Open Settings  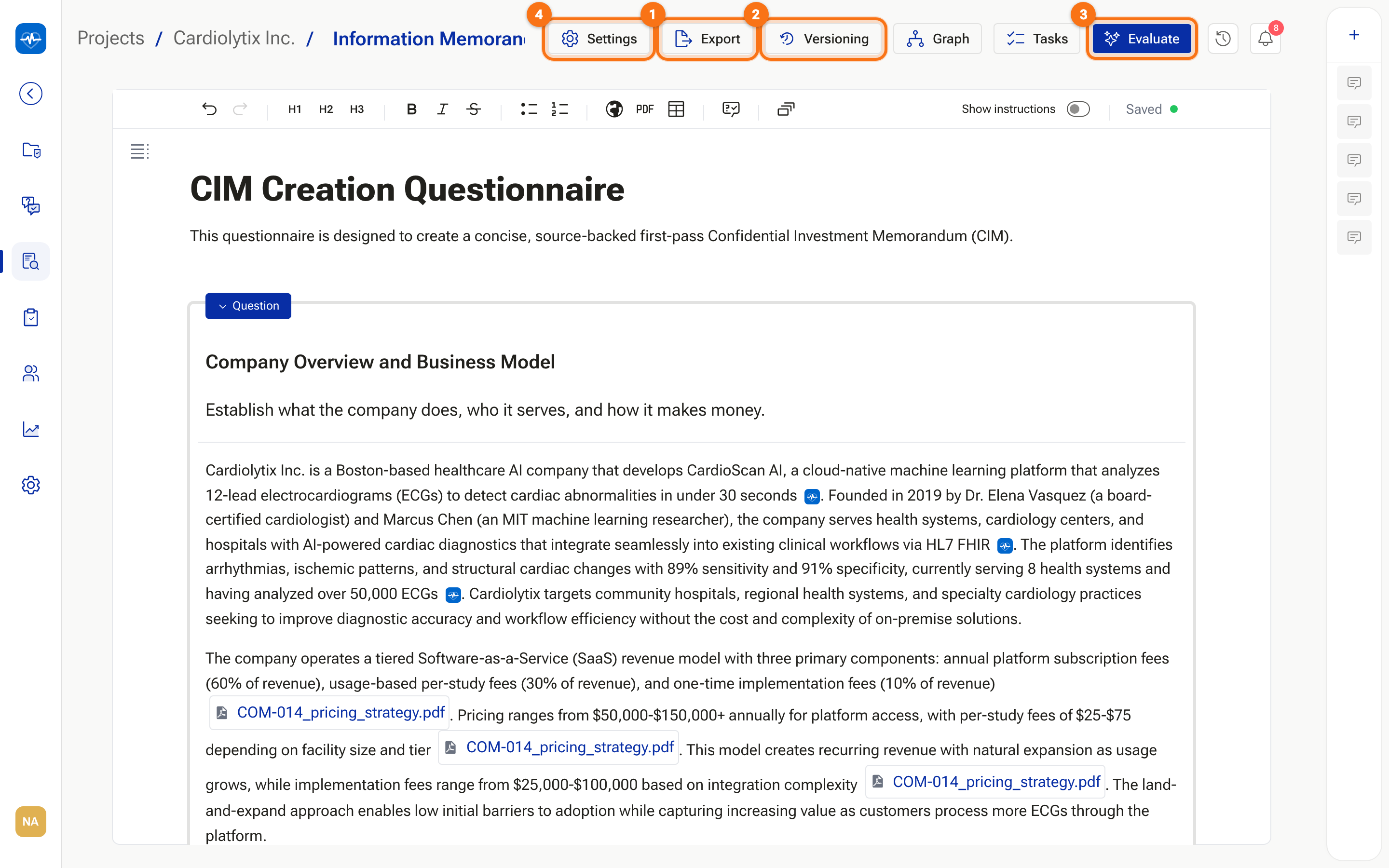click(x=599, y=39)
